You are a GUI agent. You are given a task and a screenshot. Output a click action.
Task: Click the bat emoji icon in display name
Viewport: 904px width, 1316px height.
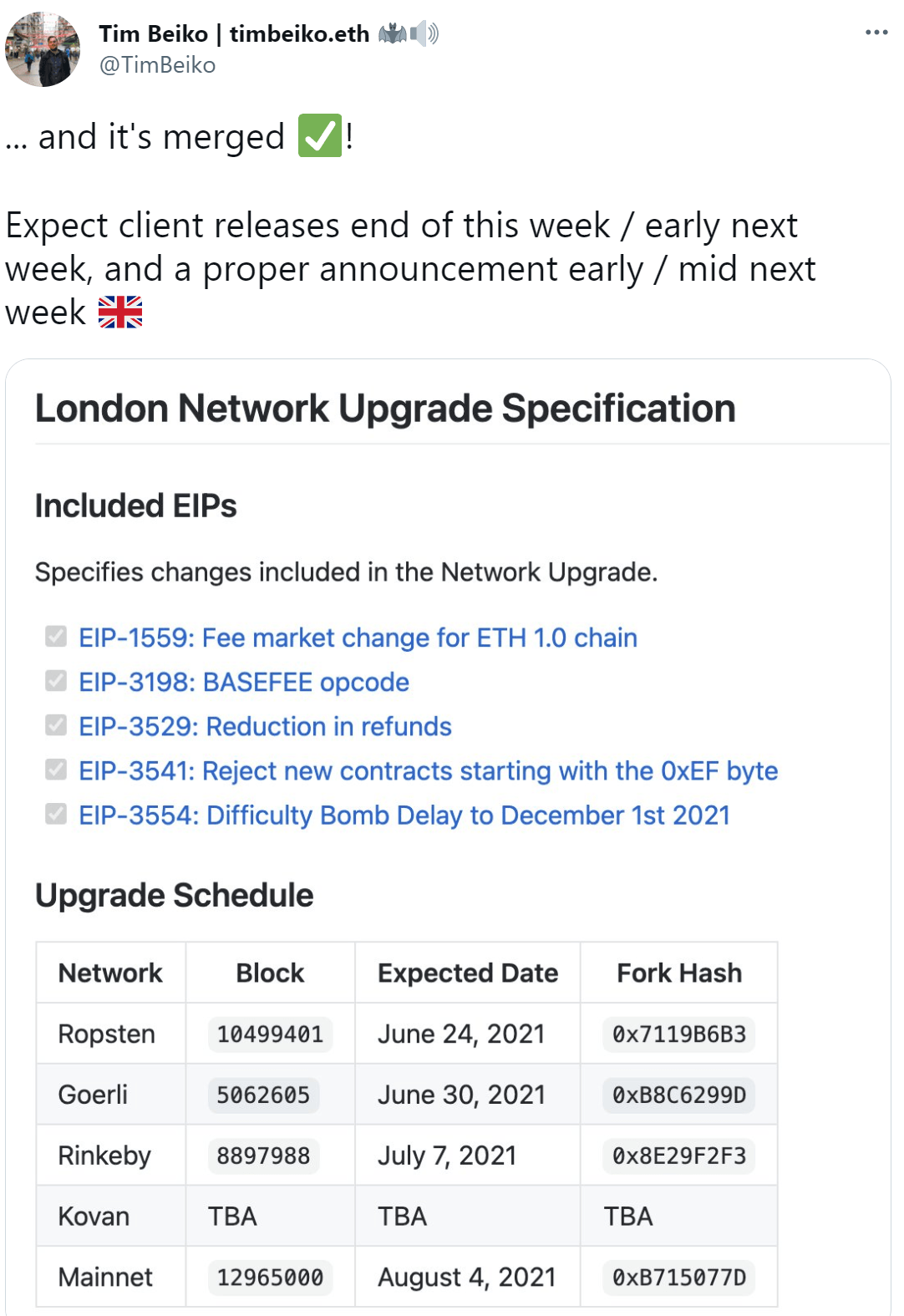pos(393,33)
